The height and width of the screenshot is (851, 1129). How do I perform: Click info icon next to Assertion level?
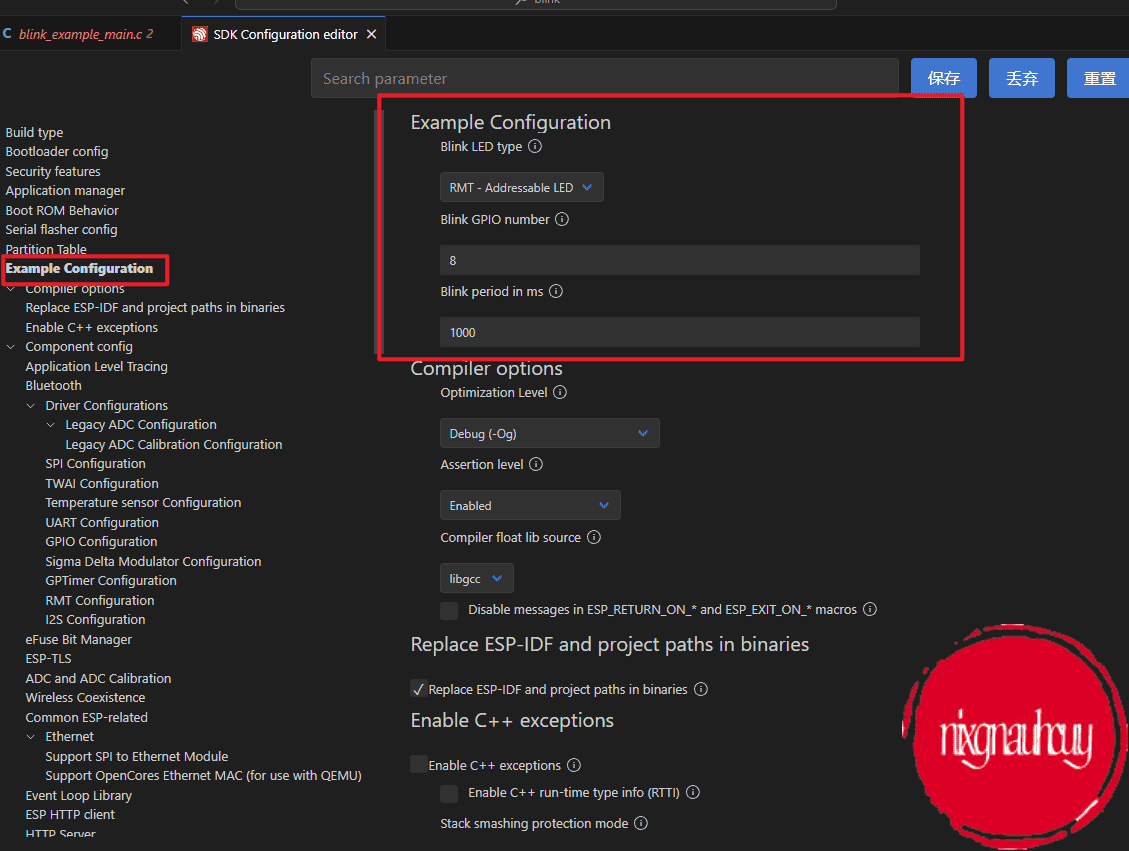click(536, 465)
